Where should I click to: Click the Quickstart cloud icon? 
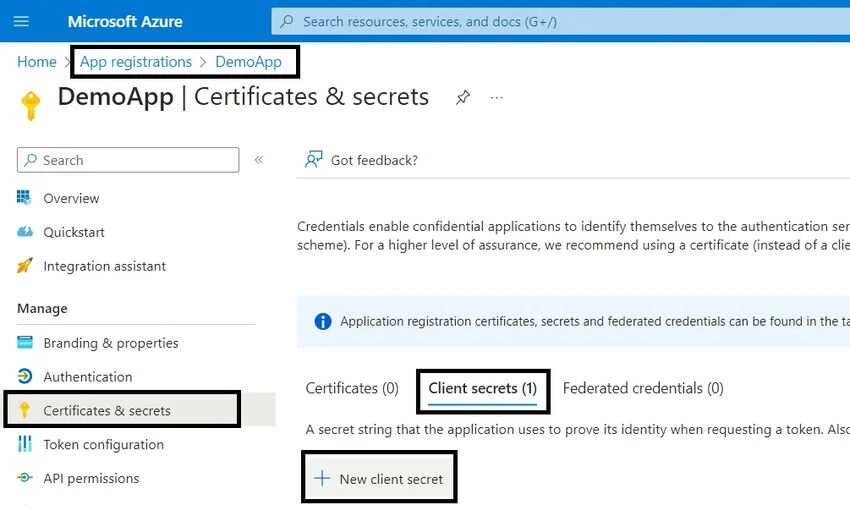coord(25,232)
